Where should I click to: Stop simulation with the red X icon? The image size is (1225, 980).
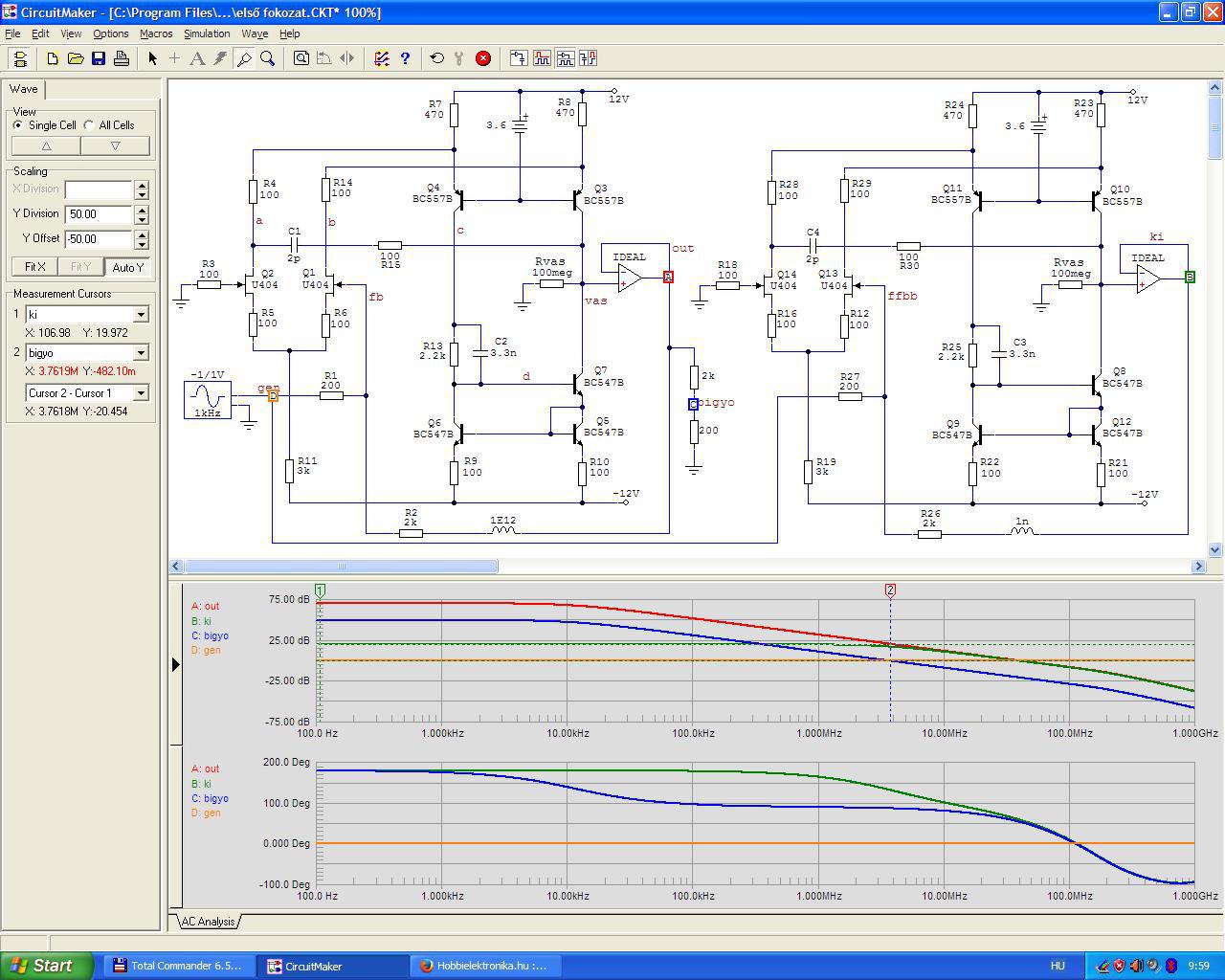pos(483,58)
